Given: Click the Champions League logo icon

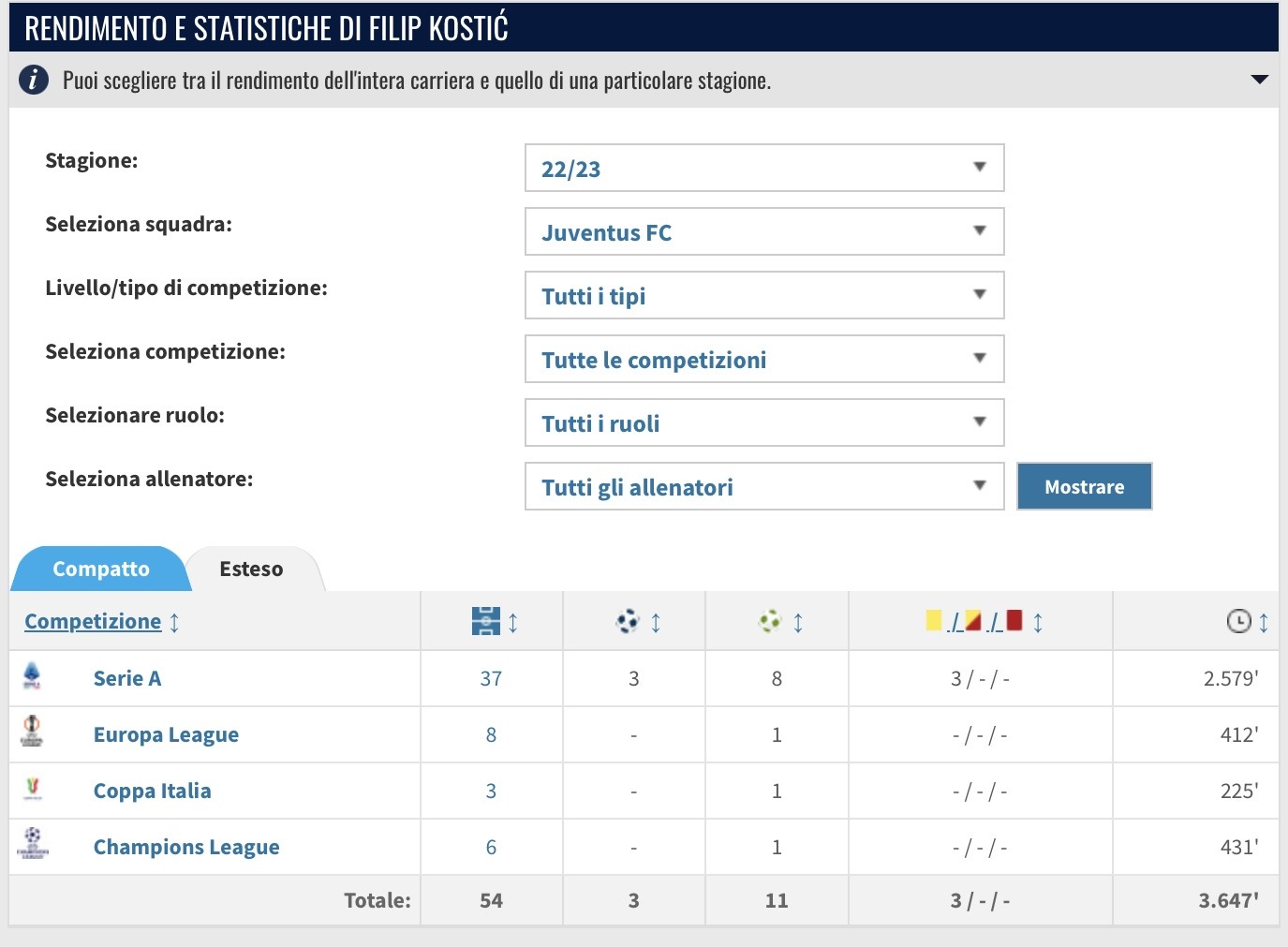Looking at the screenshot, I should [33, 845].
